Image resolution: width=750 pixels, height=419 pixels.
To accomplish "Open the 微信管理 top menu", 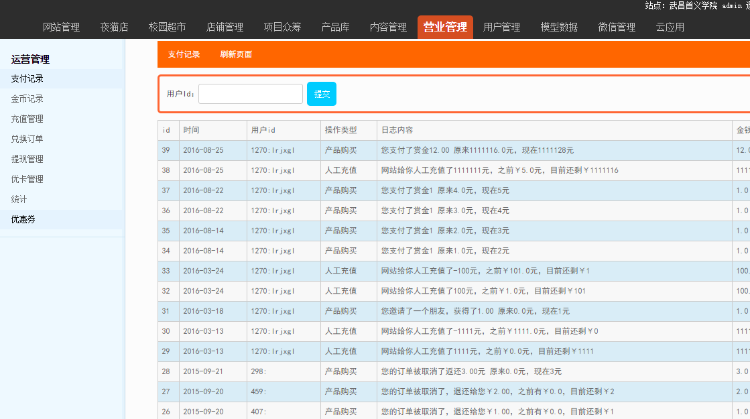I will (x=617, y=27).
